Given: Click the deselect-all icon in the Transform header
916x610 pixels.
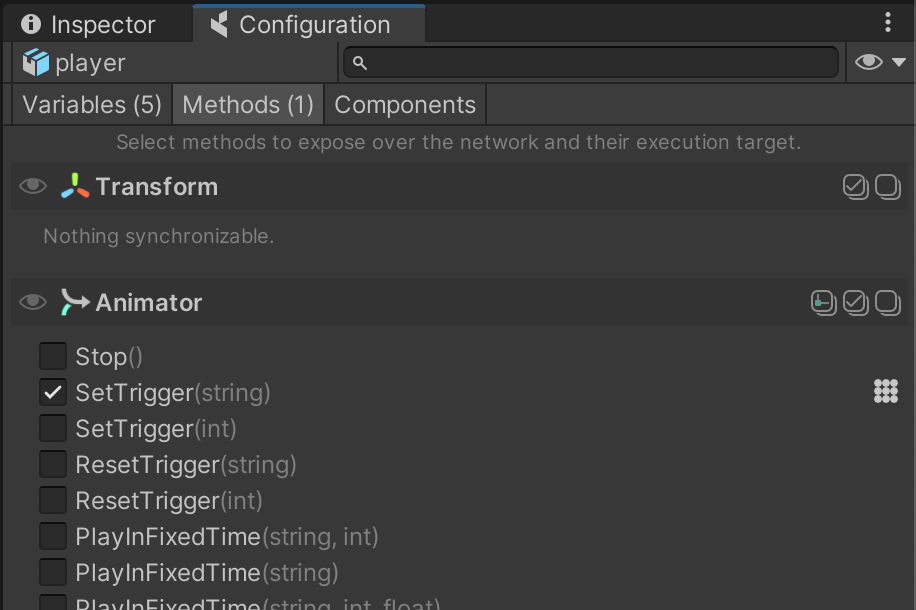Looking at the screenshot, I should pyautogui.click(x=888, y=187).
